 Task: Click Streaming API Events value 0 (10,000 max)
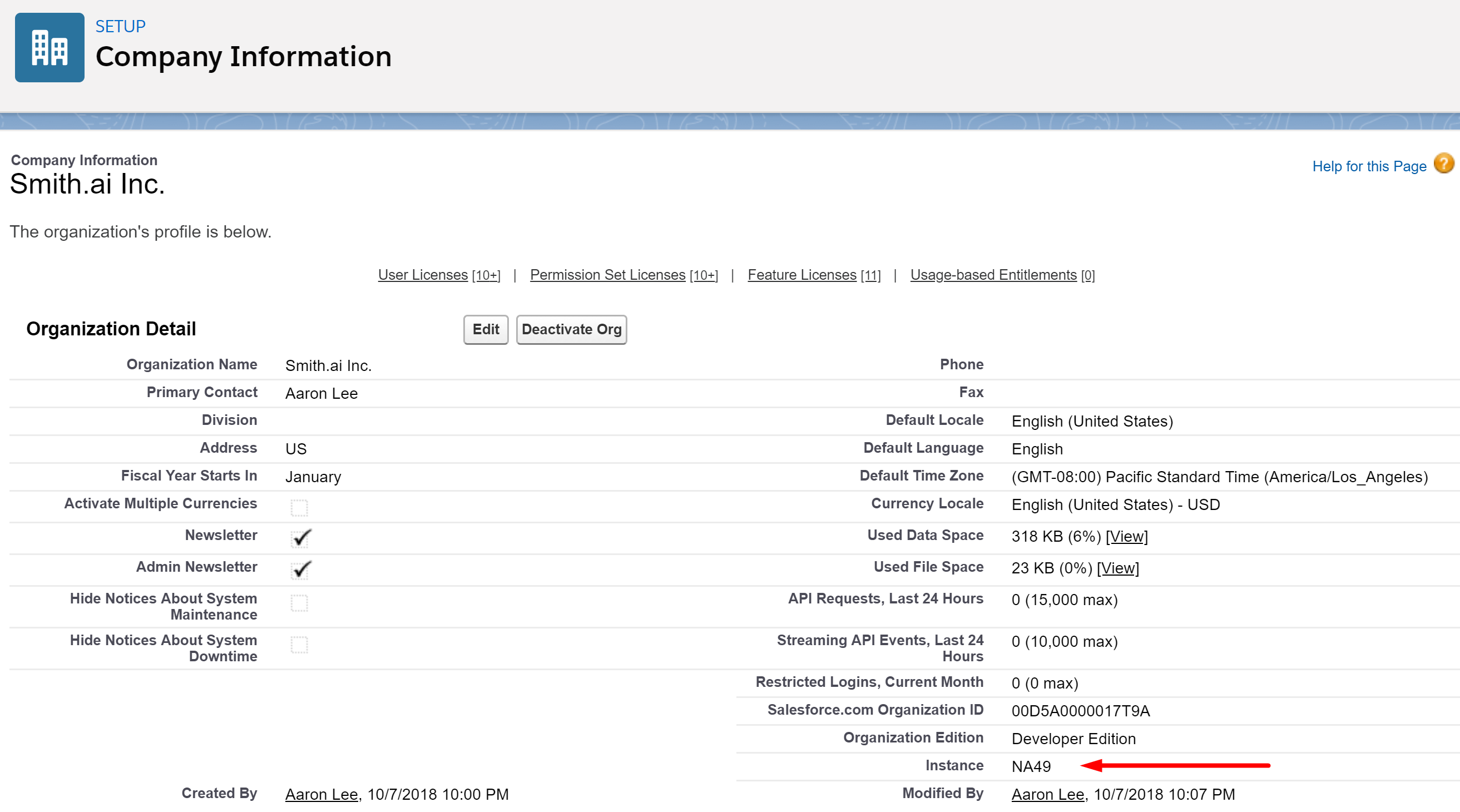pyautogui.click(x=1065, y=641)
